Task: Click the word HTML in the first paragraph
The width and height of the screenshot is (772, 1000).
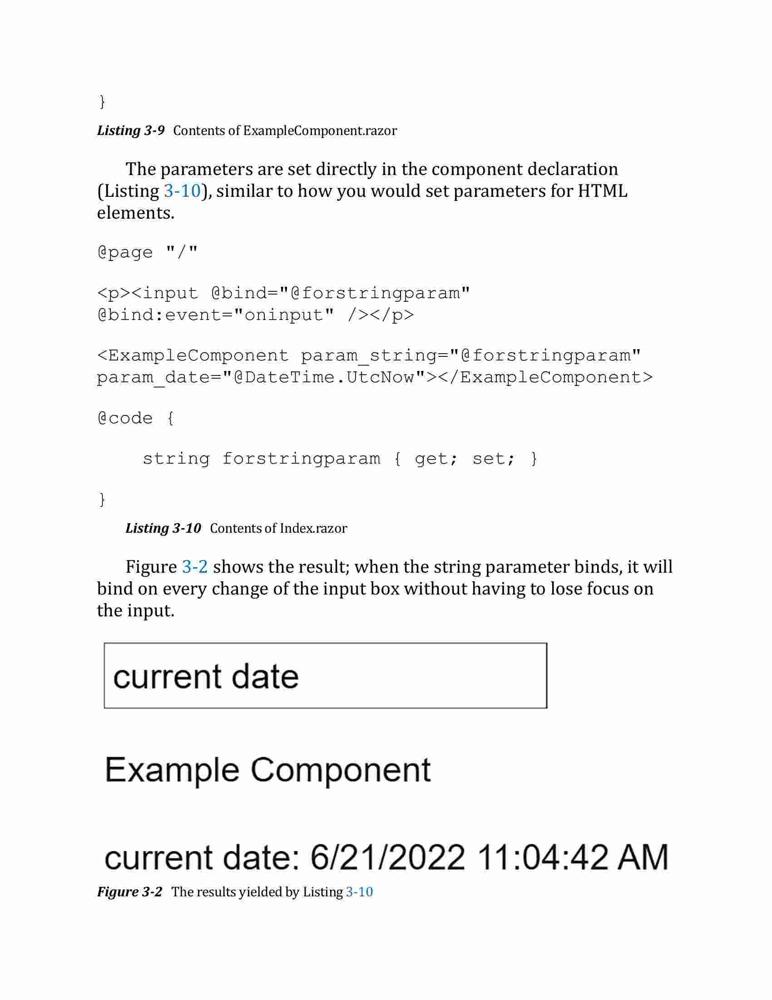Action: click(x=602, y=191)
